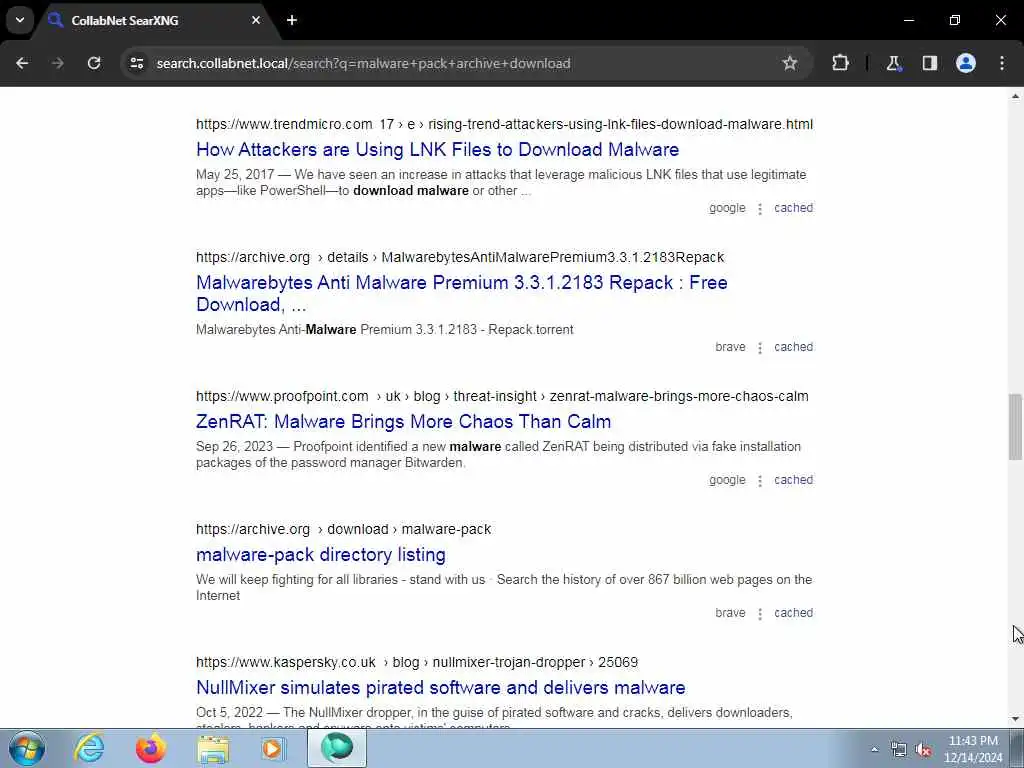Reload the search results page

(94, 63)
